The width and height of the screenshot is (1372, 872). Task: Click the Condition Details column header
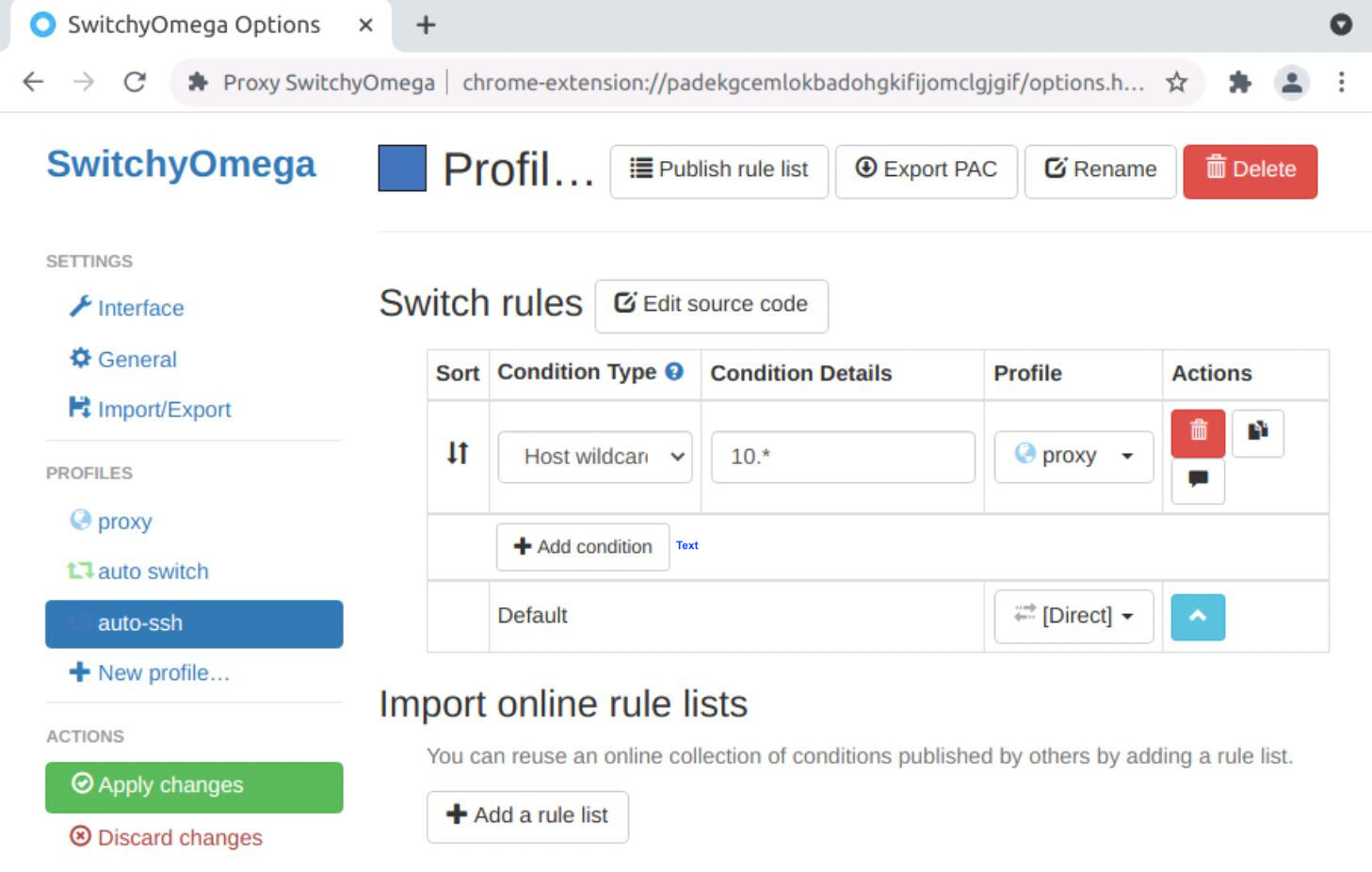[801, 373]
